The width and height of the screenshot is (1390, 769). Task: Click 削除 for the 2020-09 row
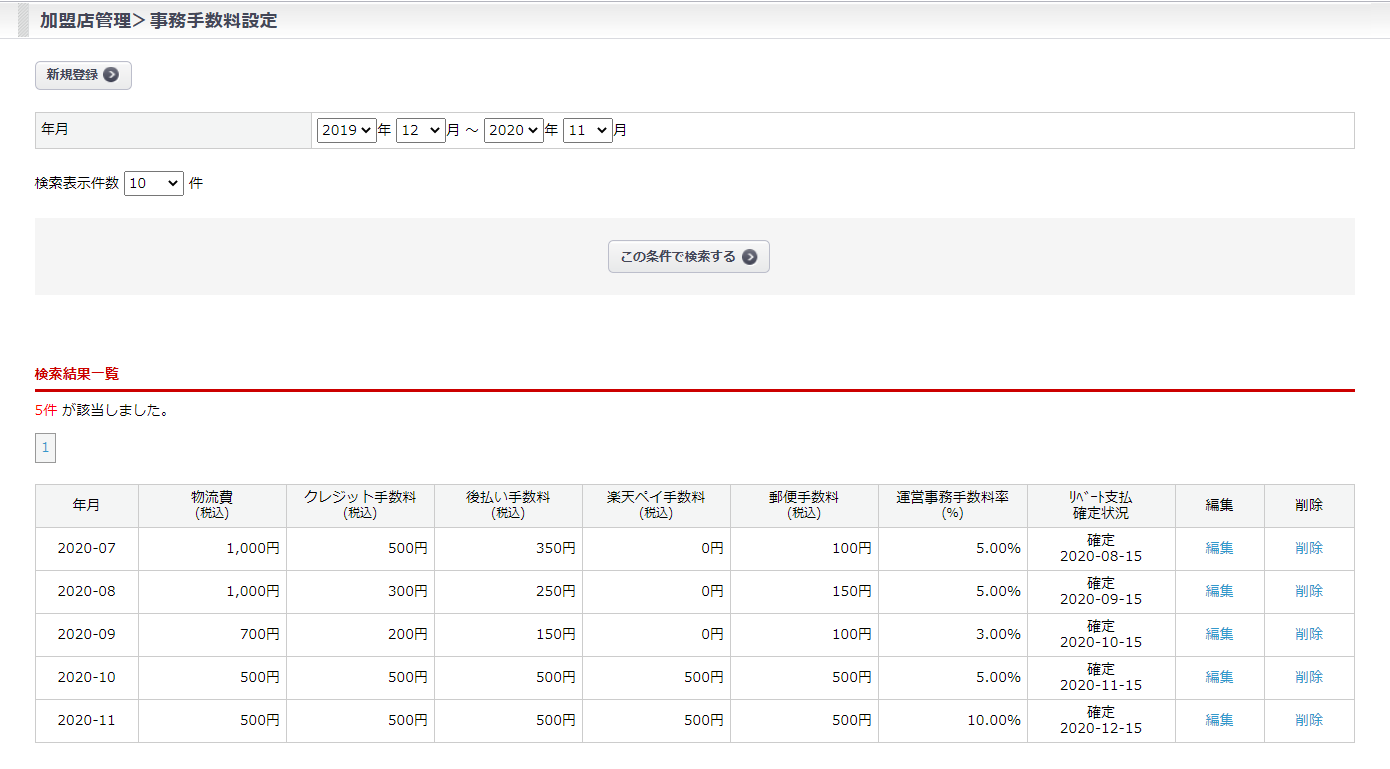(x=1308, y=634)
